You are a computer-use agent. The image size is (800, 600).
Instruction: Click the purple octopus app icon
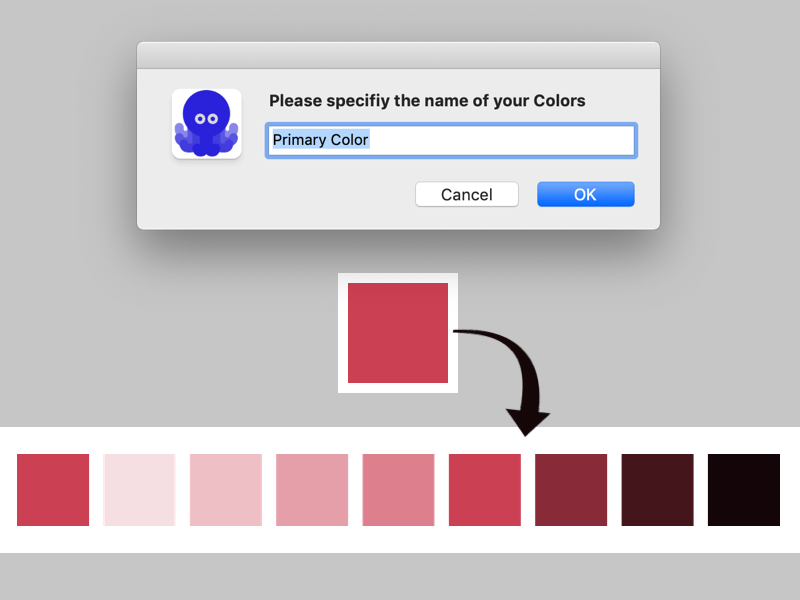point(206,122)
